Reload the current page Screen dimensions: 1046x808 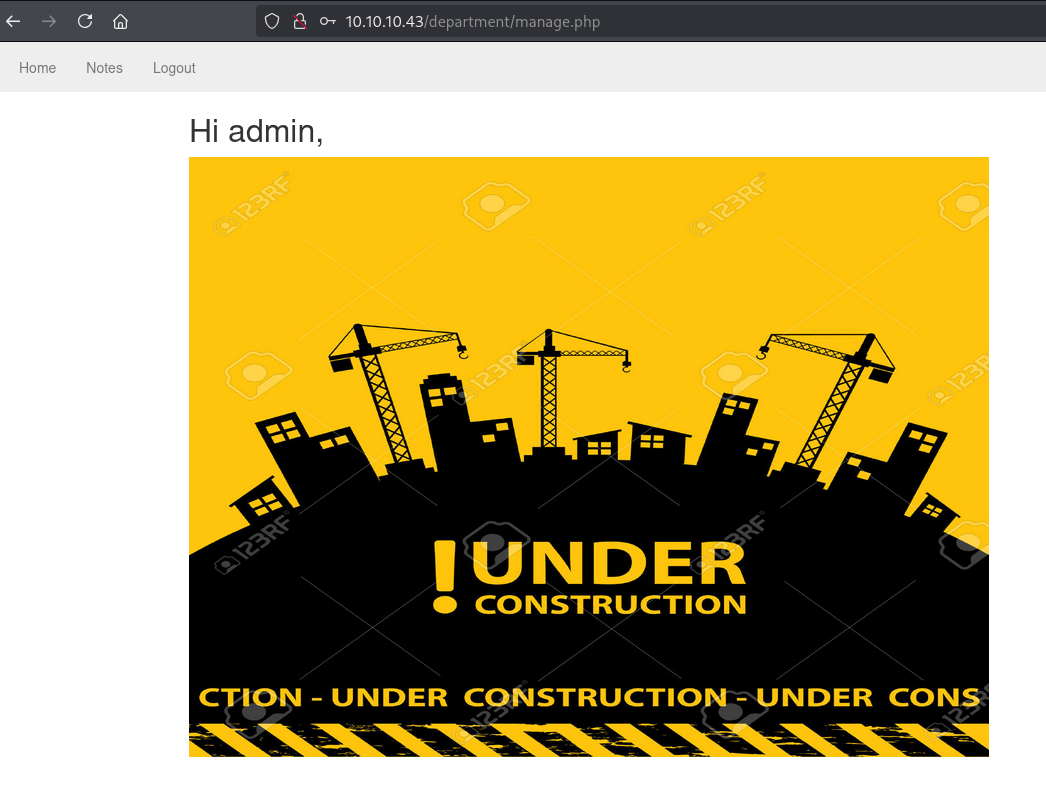(85, 21)
